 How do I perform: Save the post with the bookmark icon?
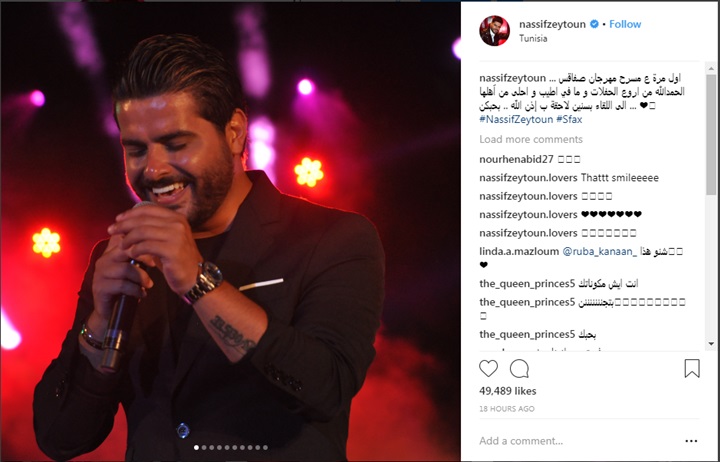[x=692, y=368]
